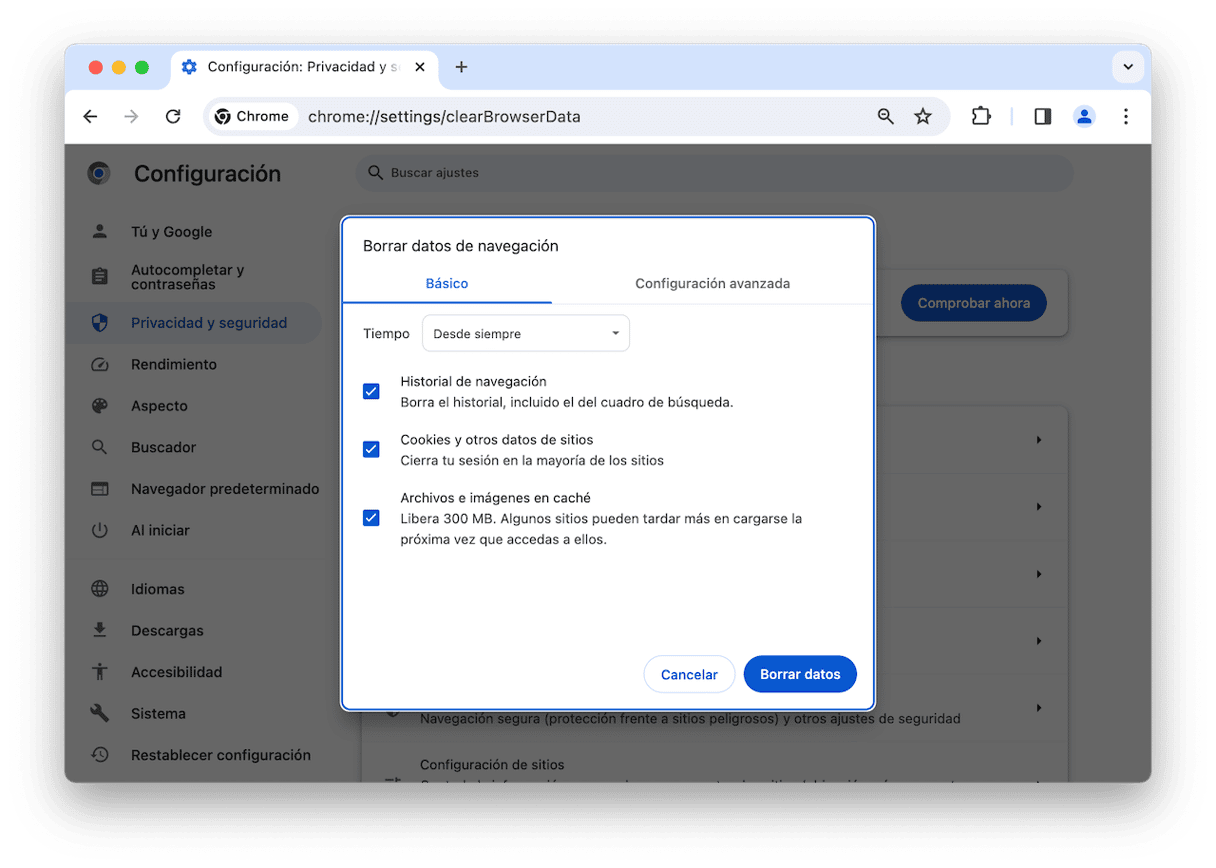
Task: Click the Descargas download icon
Action: click(x=99, y=631)
